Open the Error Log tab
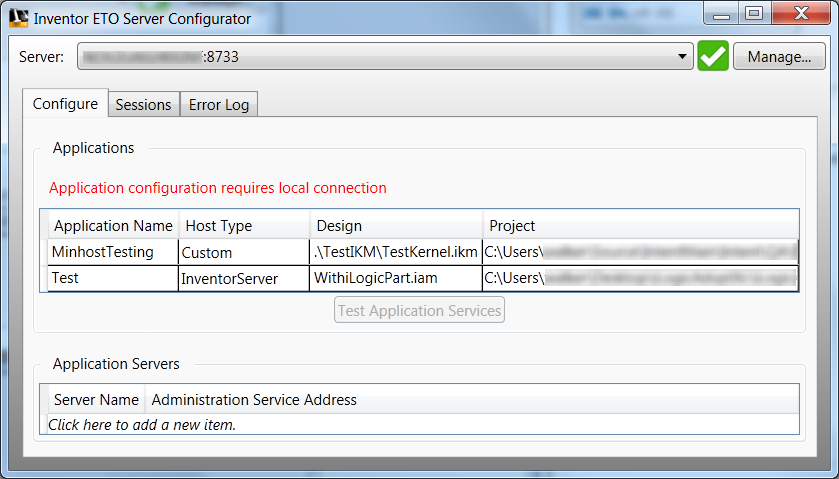Viewport: 839px width, 479px height. pyautogui.click(x=219, y=104)
